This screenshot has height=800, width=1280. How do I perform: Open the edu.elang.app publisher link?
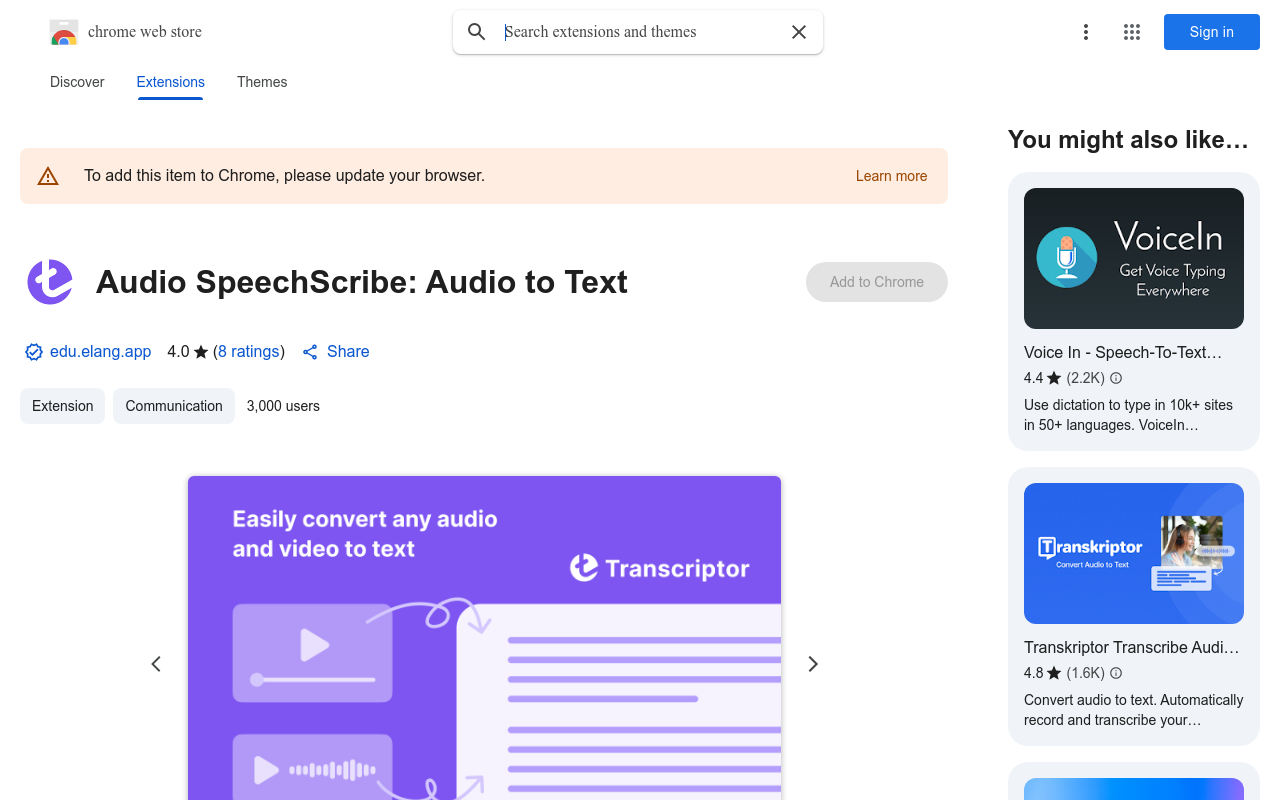(100, 352)
